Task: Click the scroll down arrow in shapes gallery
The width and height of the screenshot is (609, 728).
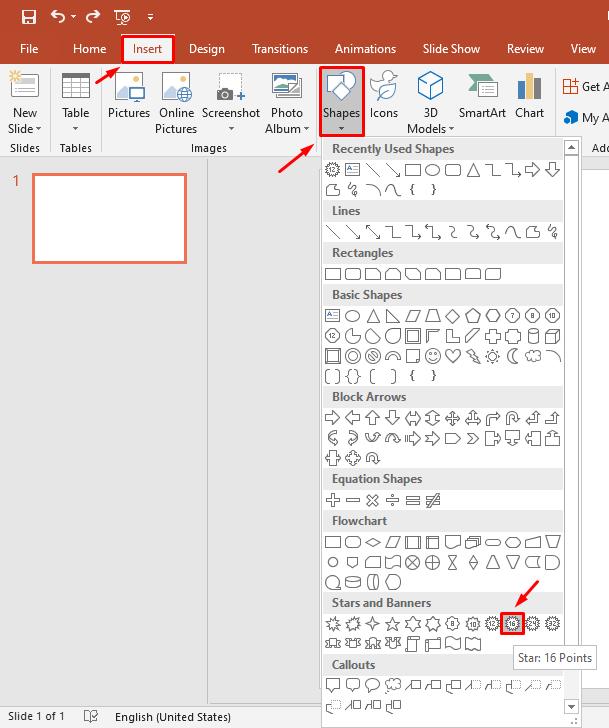Action: [571, 707]
